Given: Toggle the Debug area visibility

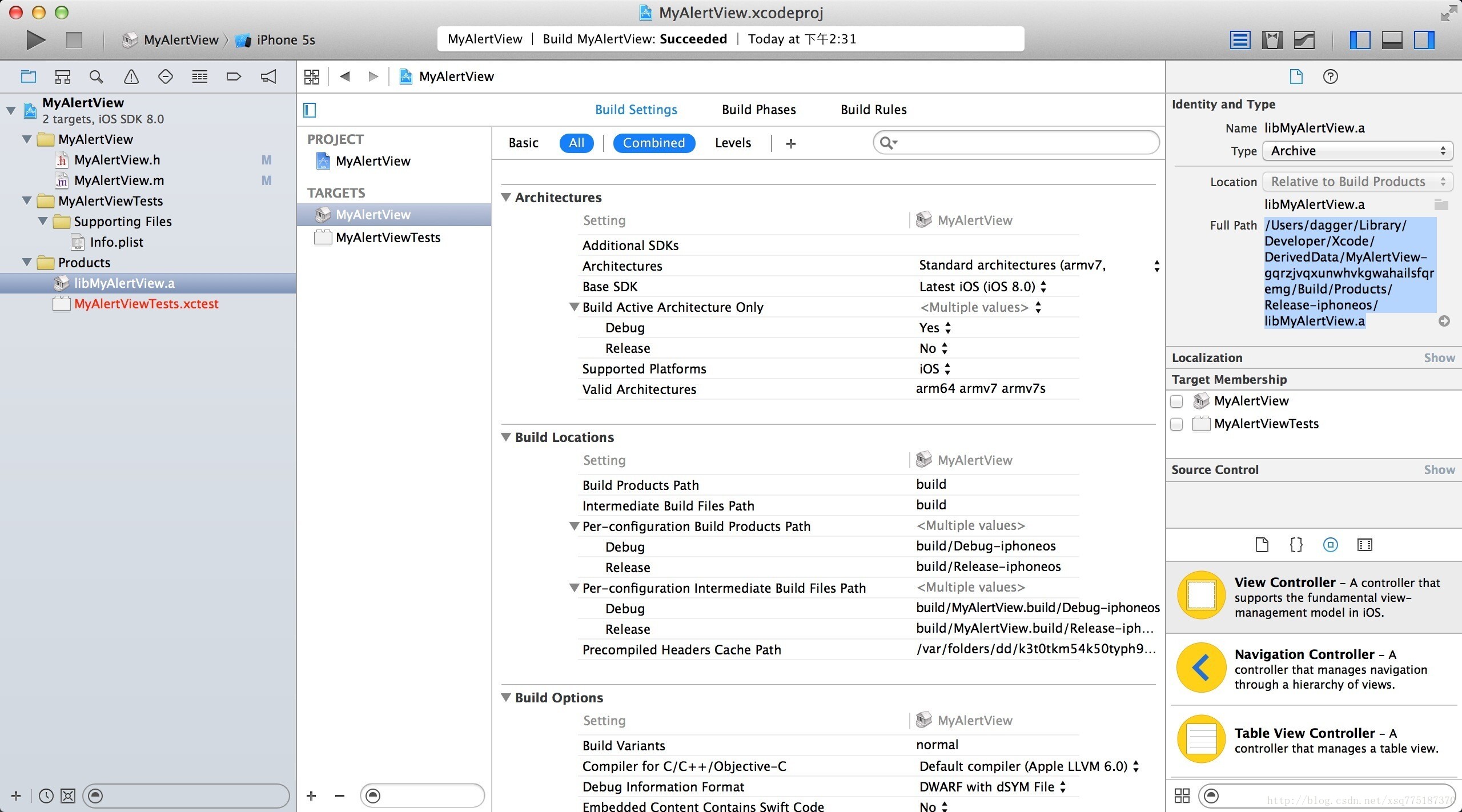Looking at the screenshot, I should click(x=1392, y=40).
